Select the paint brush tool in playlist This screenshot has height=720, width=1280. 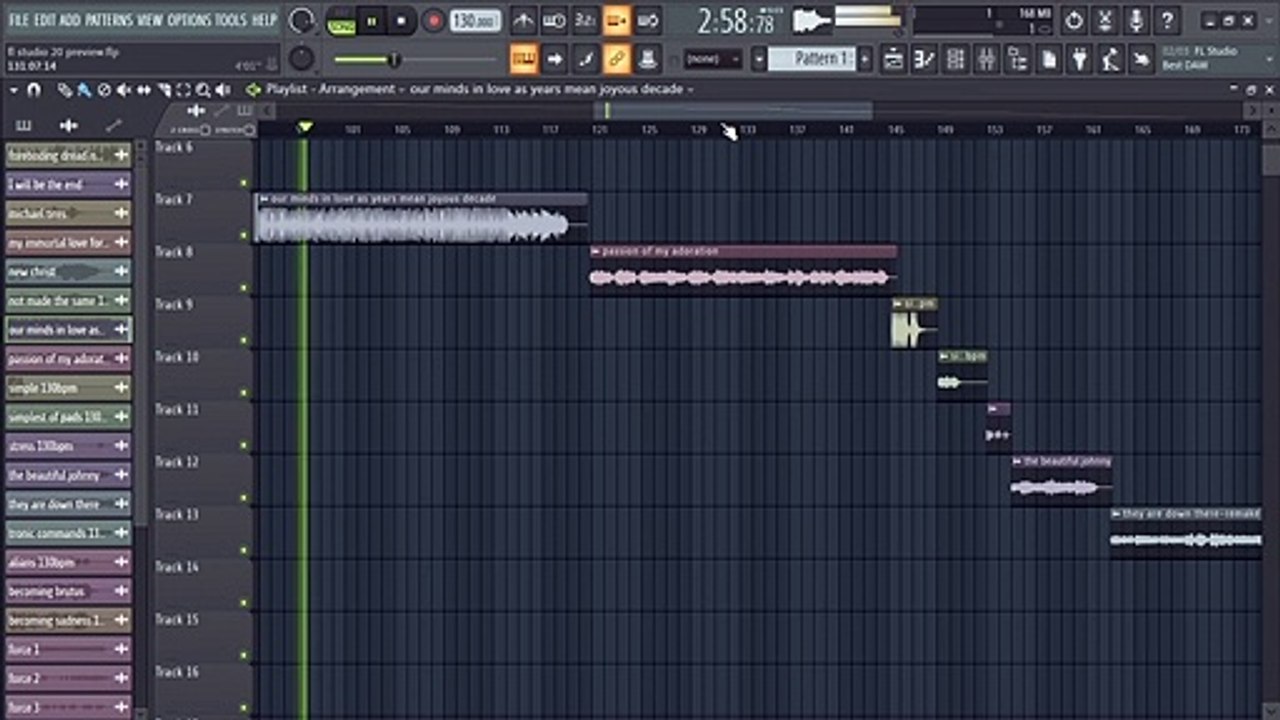(85, 90)
